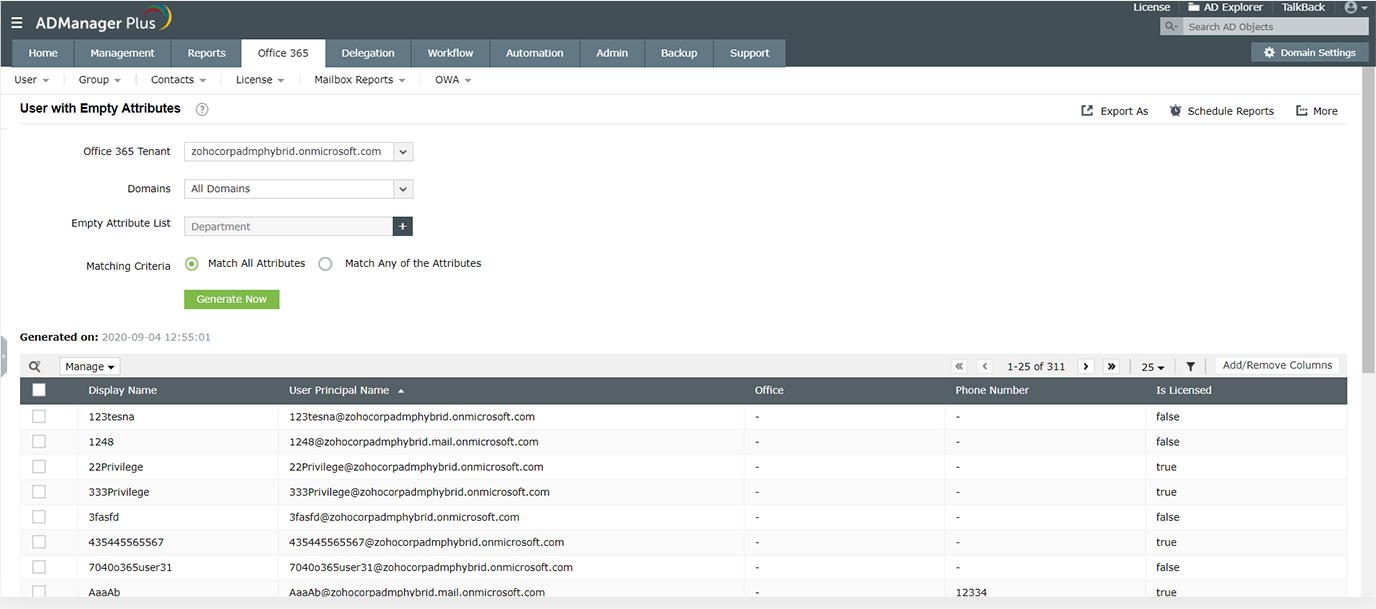This screenshot has width=1376, height=609.
Task: Click the search icon in the report toolbar
Action: pos(36,366)
